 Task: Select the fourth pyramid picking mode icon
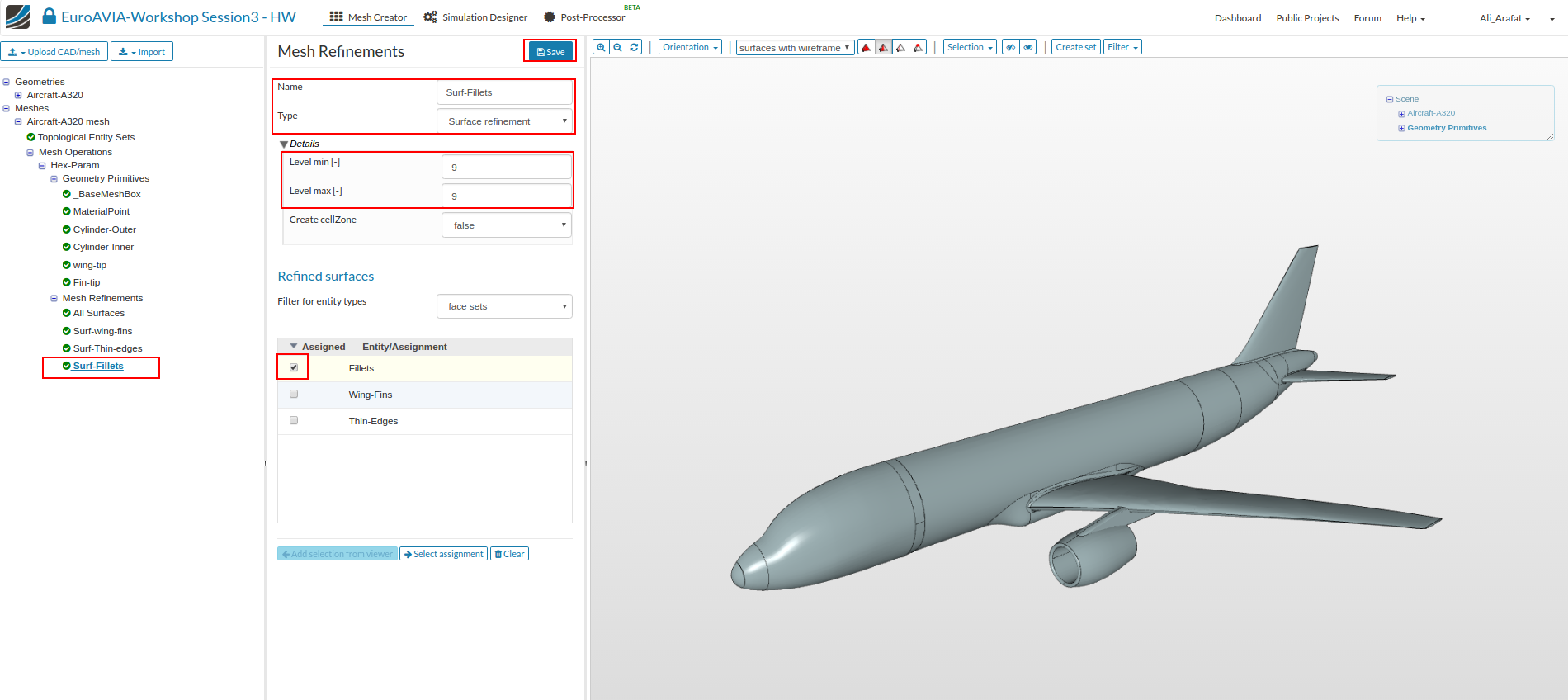[918, 47]
